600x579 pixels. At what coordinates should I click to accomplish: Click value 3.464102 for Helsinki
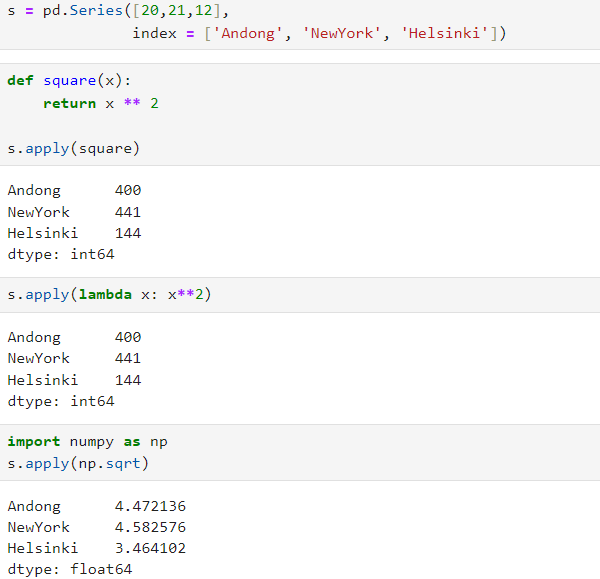(150, 548)
